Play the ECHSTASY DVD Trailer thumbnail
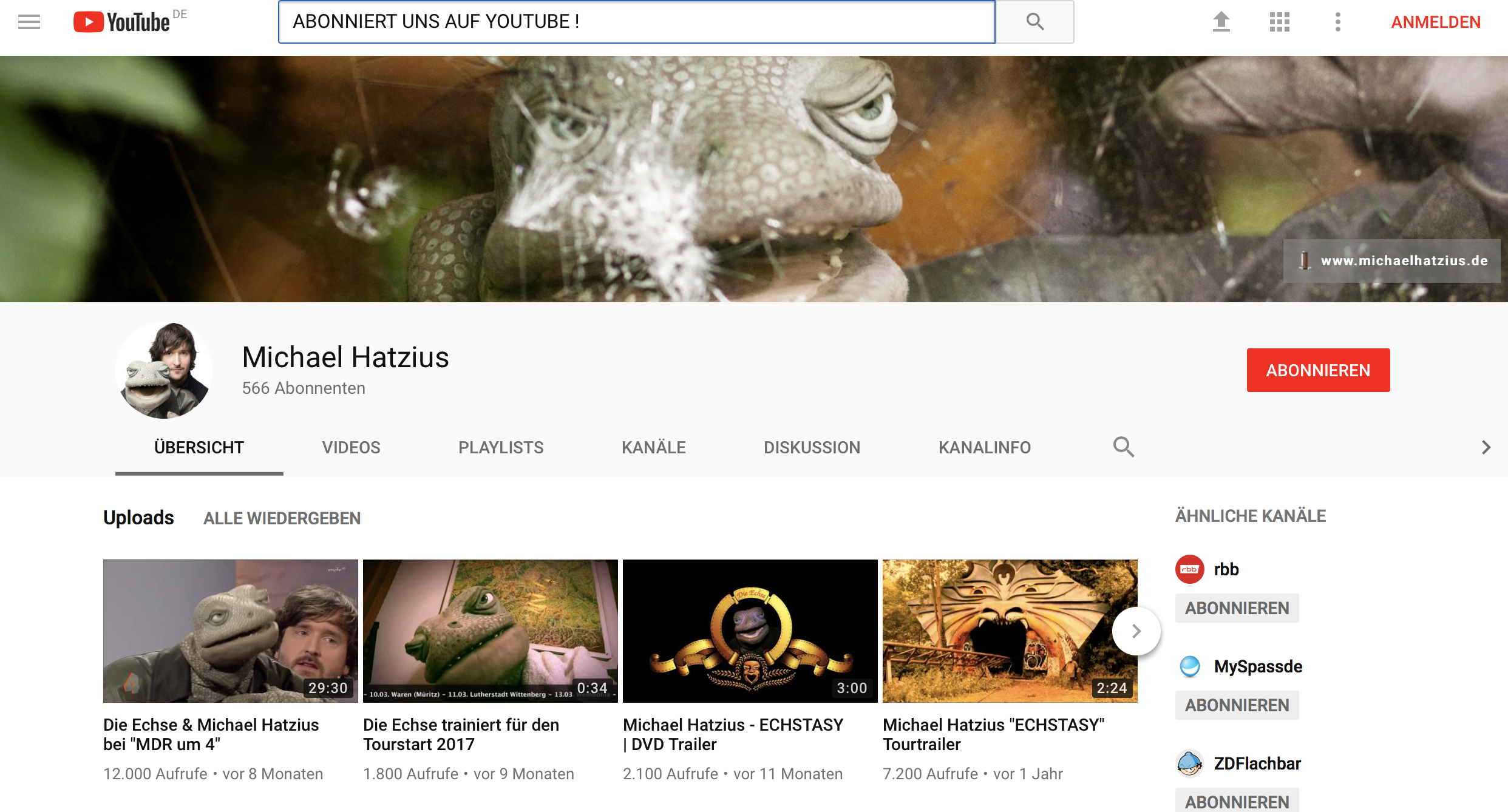Screen dimensions: 1508x812 (x=750, y=631)
